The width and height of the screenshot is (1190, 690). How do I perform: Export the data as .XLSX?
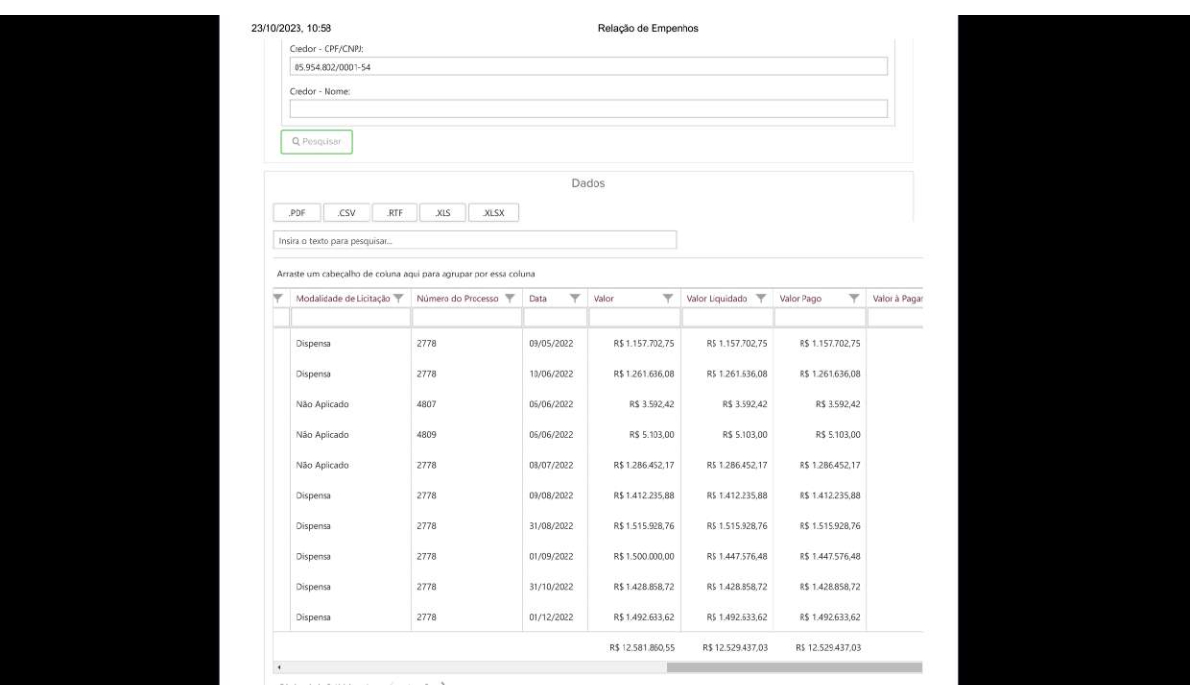click(493, 212)
